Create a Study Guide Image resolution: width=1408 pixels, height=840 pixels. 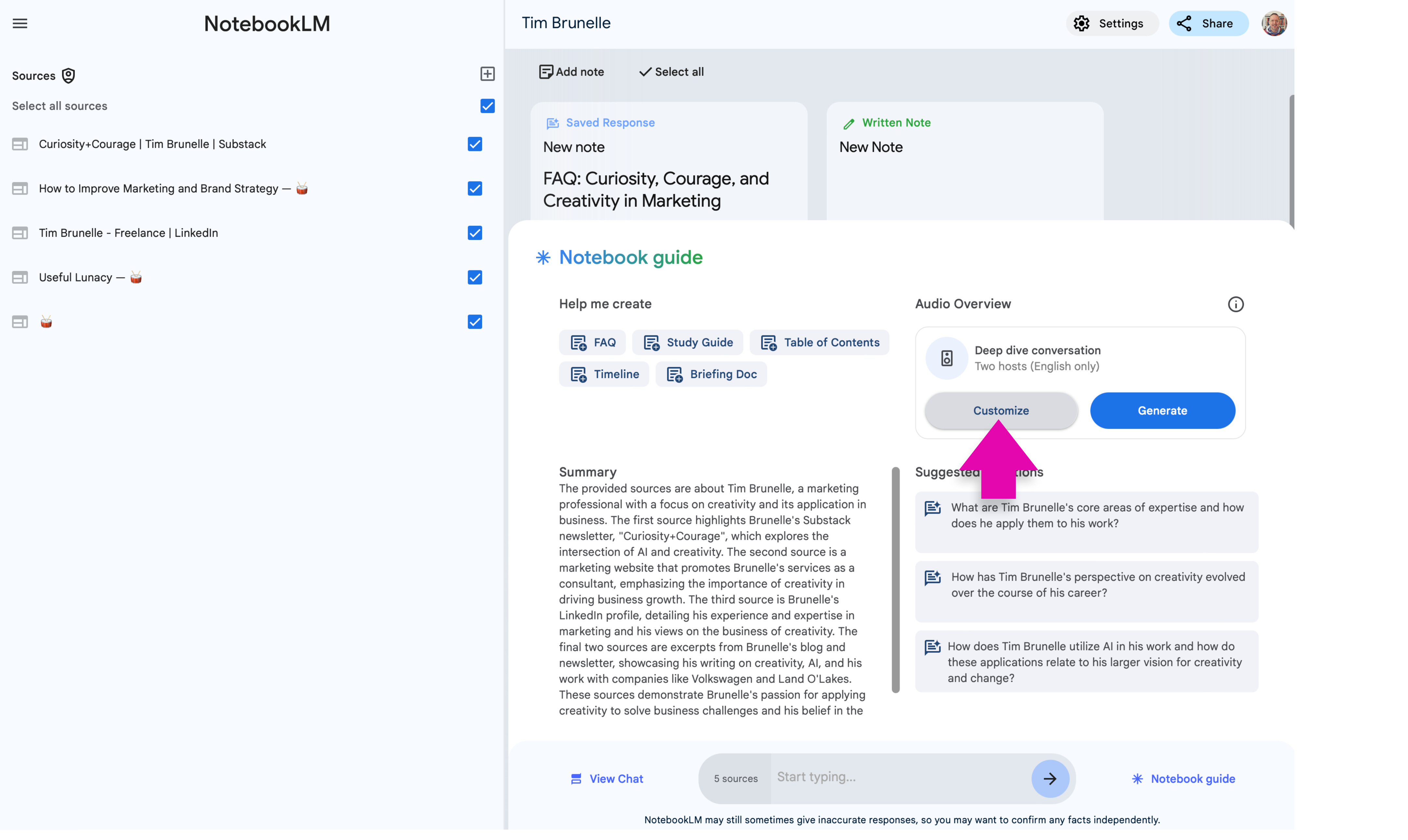(x=687, y=343)
